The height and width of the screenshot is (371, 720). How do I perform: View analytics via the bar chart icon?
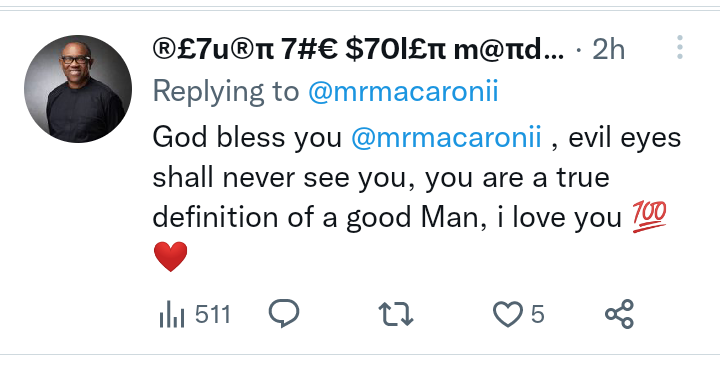tap(172, 315)
